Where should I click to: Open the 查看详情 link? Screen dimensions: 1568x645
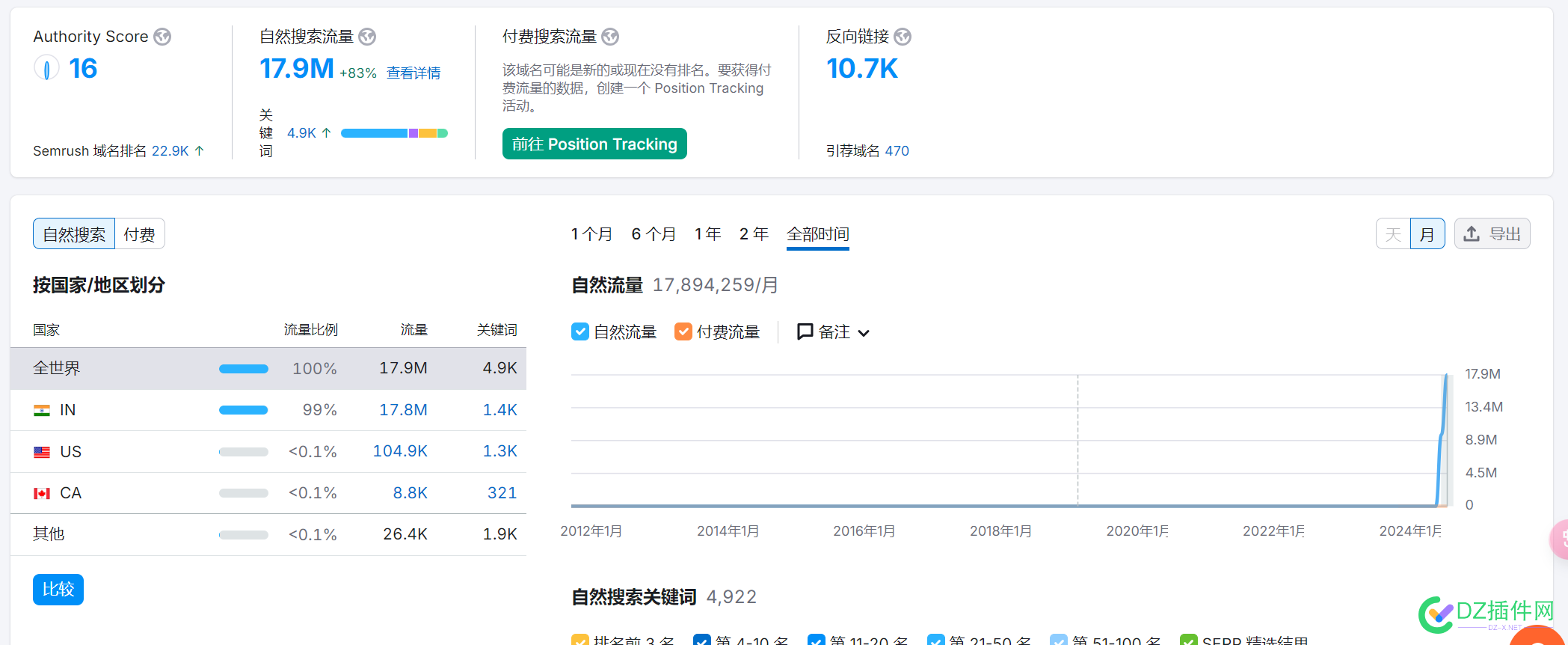click(413, 73)
